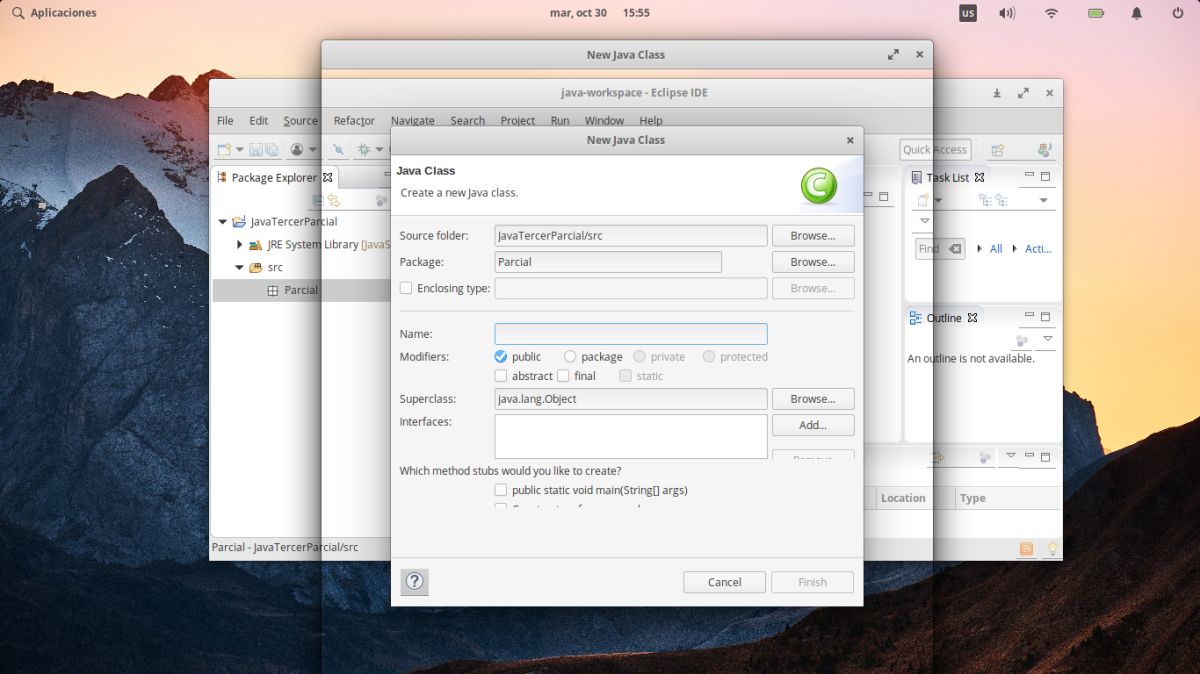The width and height of the screenshot is (1200, 674).
Task: Open the battery indicator in top panel
Action: [1096, 13]
